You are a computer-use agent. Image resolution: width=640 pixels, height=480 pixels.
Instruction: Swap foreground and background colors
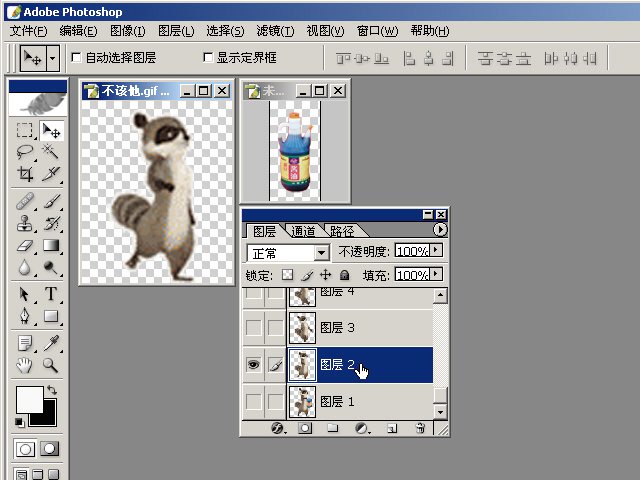pyautogui.click(x=52, y=389)
